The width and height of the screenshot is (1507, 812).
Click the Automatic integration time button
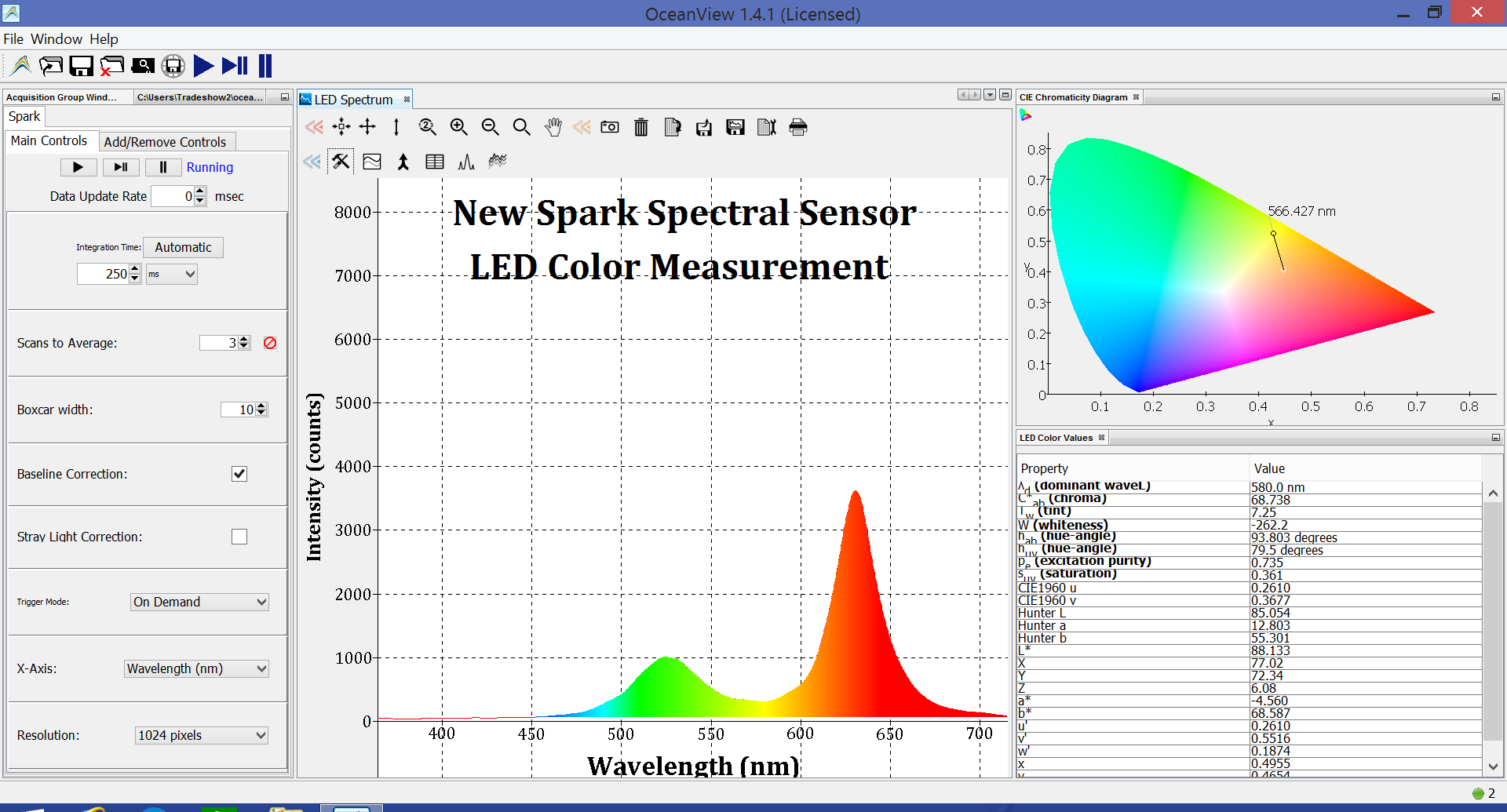click(x=184, y=247)
